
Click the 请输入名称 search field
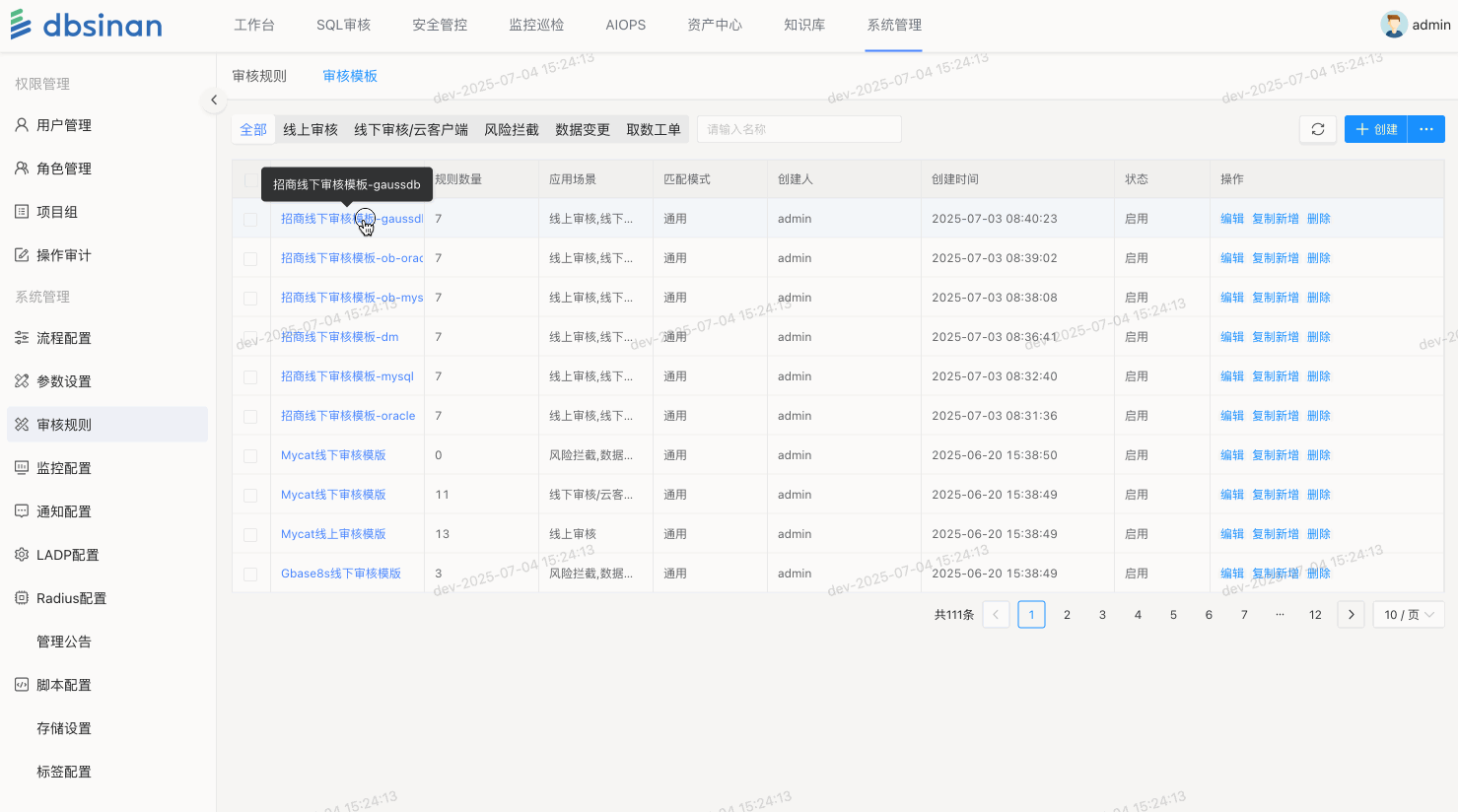coord(798,129)
